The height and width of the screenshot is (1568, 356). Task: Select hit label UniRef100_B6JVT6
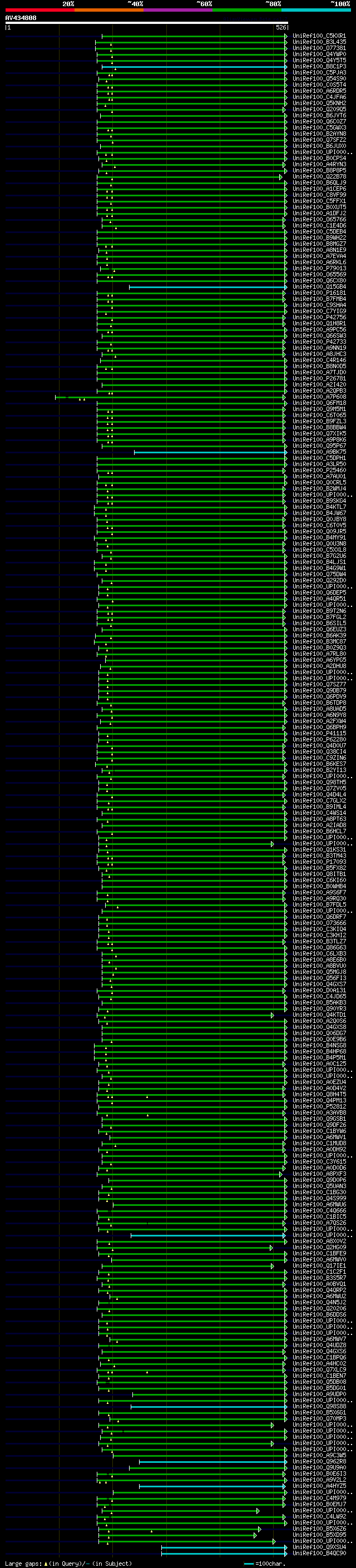pos(319,116)
